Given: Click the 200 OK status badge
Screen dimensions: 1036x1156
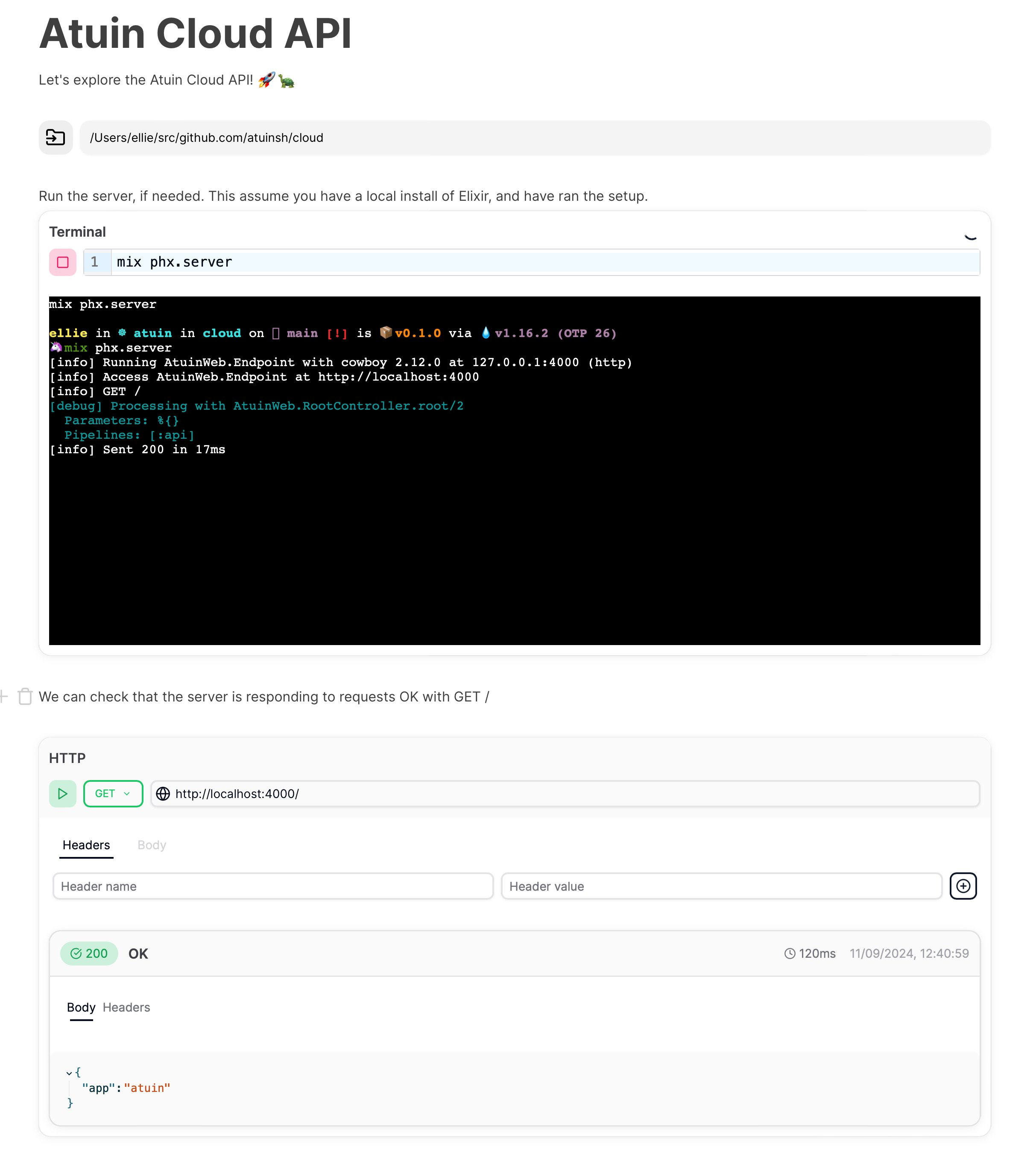Looking at the screenshot, I should (89, 953).
